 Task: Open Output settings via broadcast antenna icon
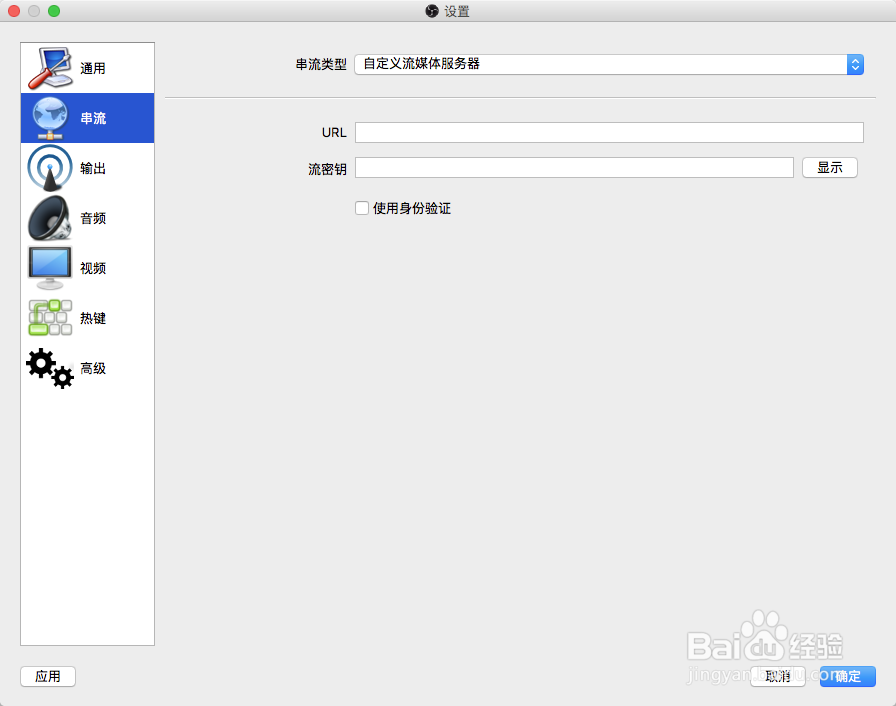coord(50,168)
